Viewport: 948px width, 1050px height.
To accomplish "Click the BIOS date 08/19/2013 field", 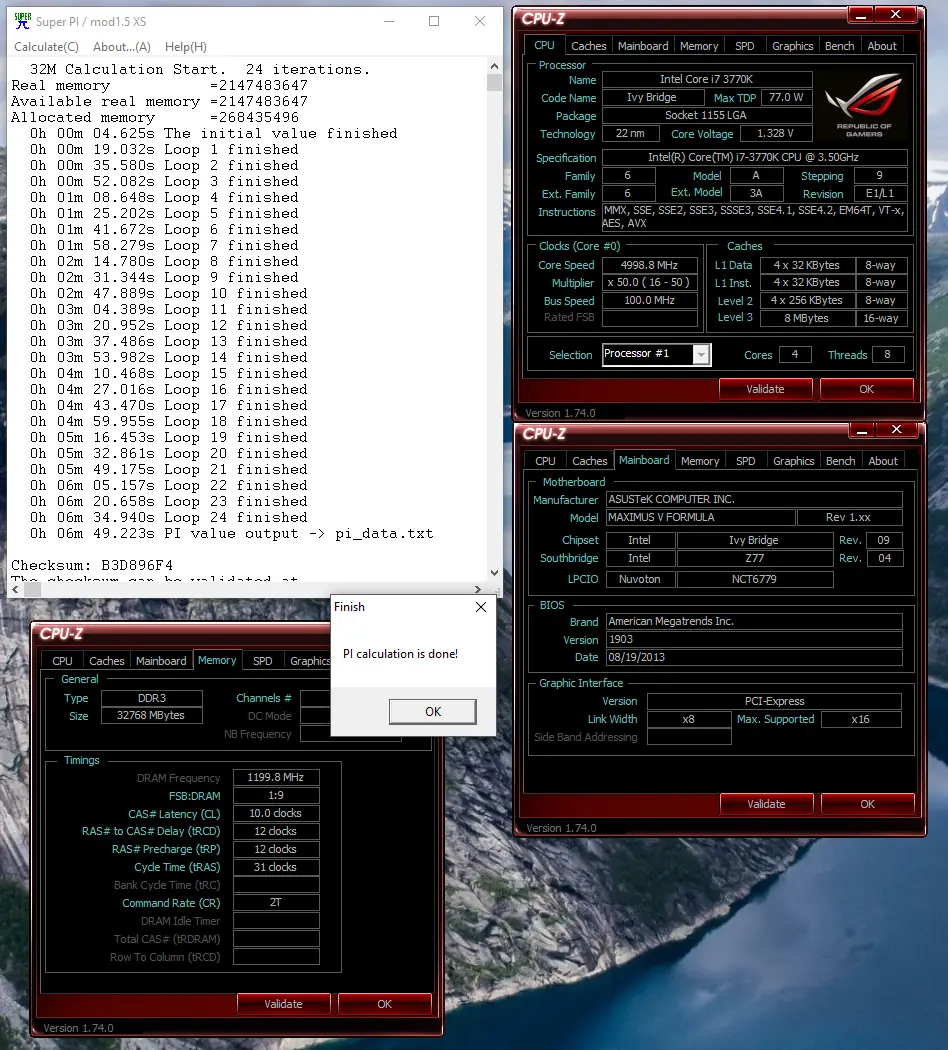I will (x=754, y=657).
